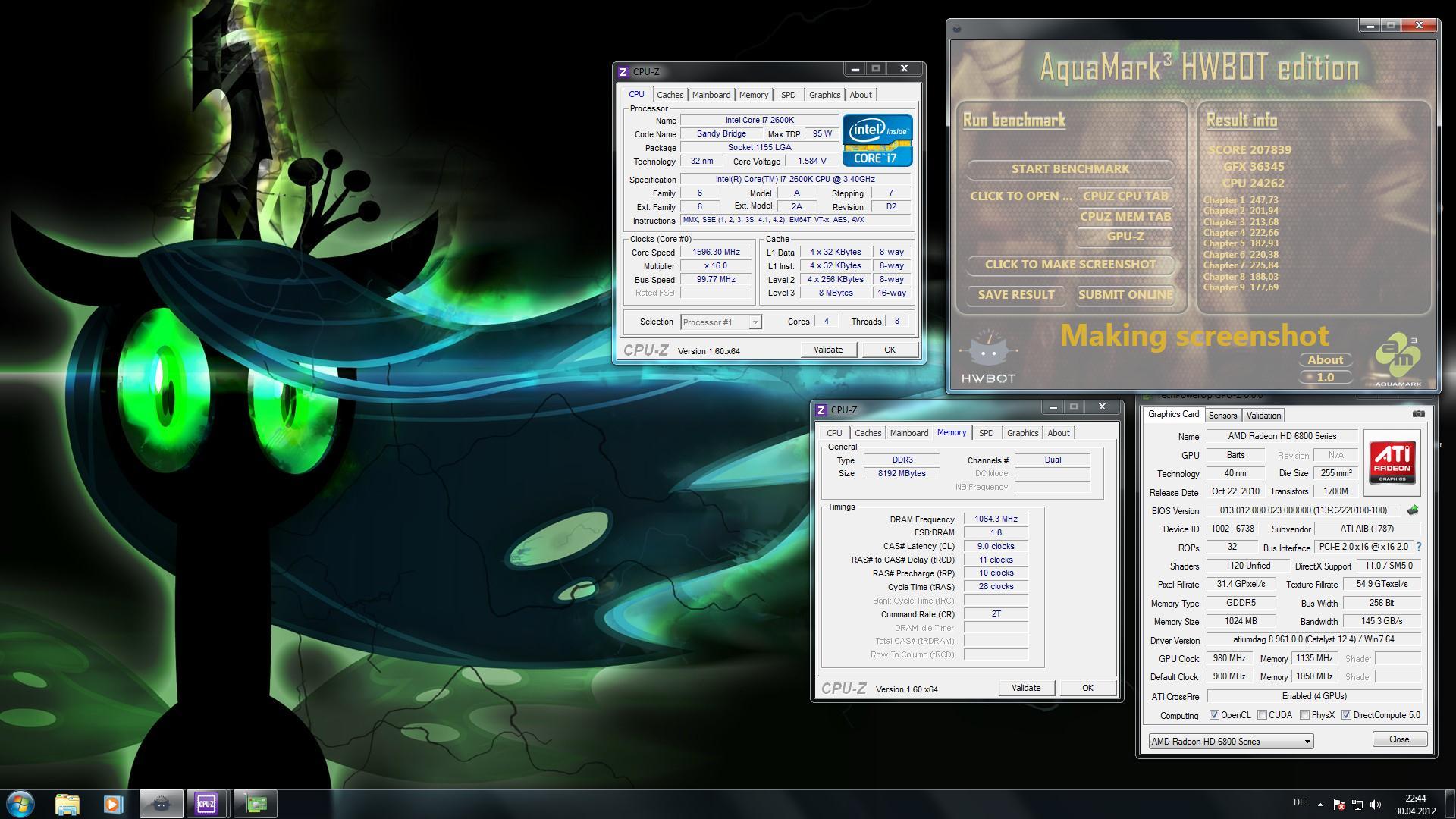Switch to Memory tab in the top CPU-Z window
The height and width of the screenshot is (819, 1456).
tap(754, 95)
